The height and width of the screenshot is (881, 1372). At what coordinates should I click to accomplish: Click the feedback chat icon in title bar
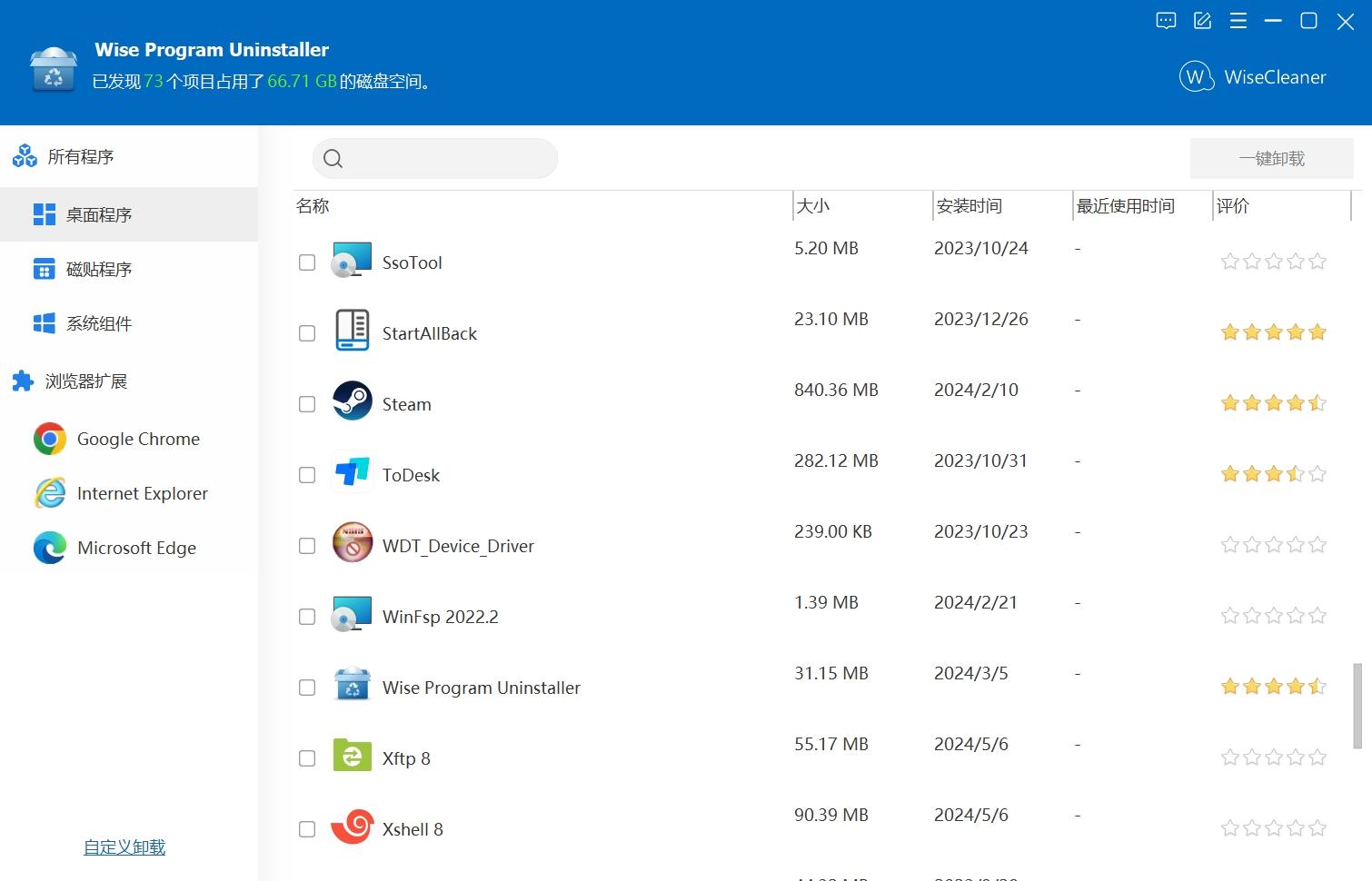(1166, 21)
